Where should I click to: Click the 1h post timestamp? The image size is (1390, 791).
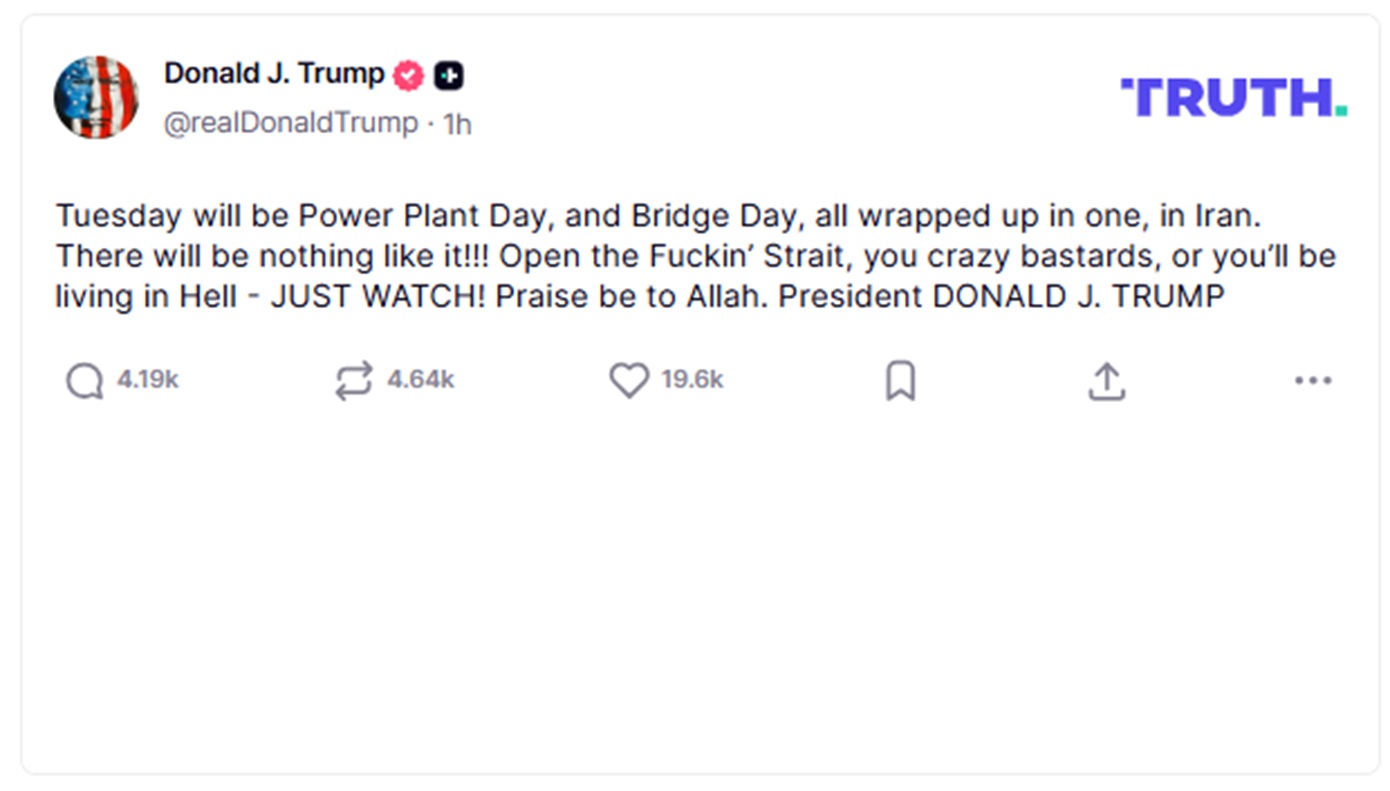(457, 124)
